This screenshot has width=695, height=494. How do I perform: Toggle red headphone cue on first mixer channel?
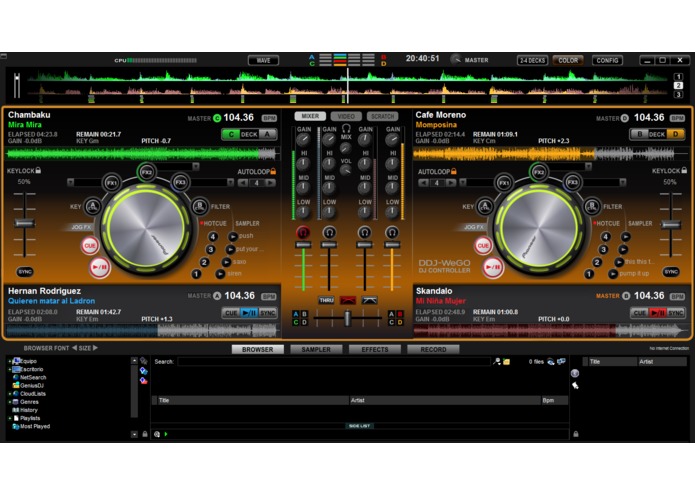[x=303, y=232]
